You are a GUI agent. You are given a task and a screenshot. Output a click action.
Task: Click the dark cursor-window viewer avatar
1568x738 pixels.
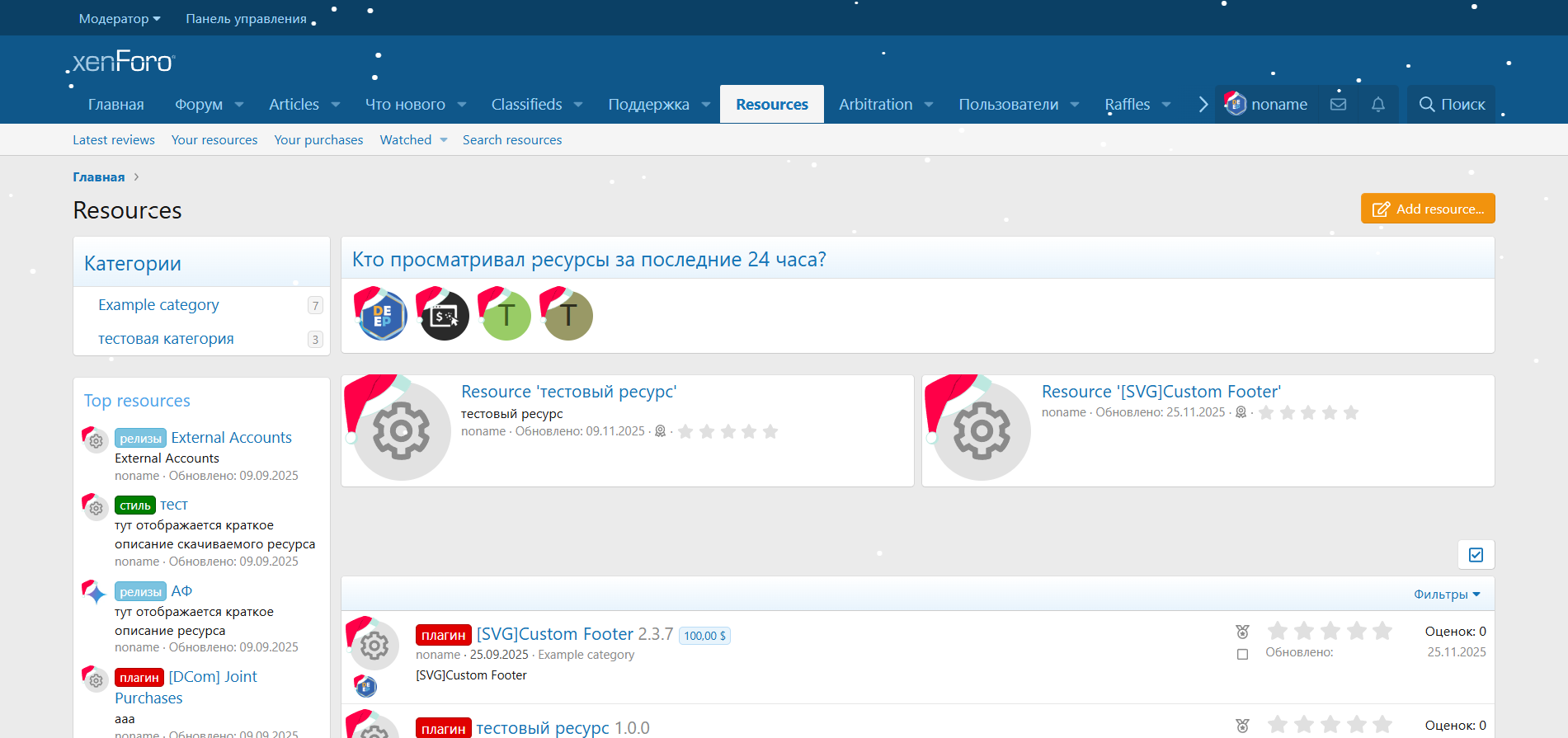pyautogui.click(x=444, y=316)
